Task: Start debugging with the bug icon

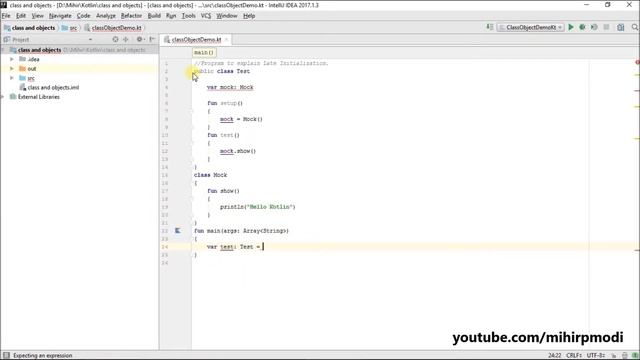Action: click(582, 27)
